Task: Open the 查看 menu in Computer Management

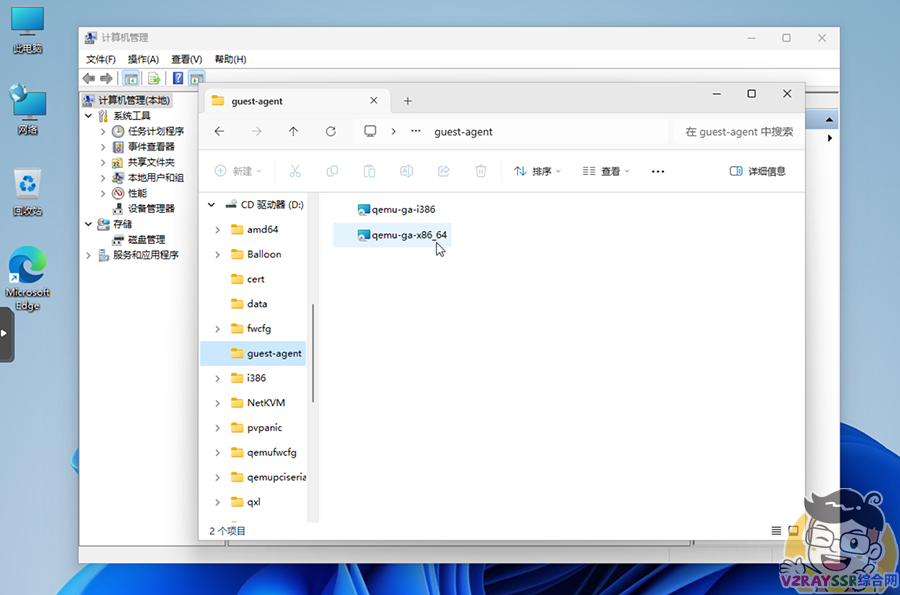Action: 186,59
